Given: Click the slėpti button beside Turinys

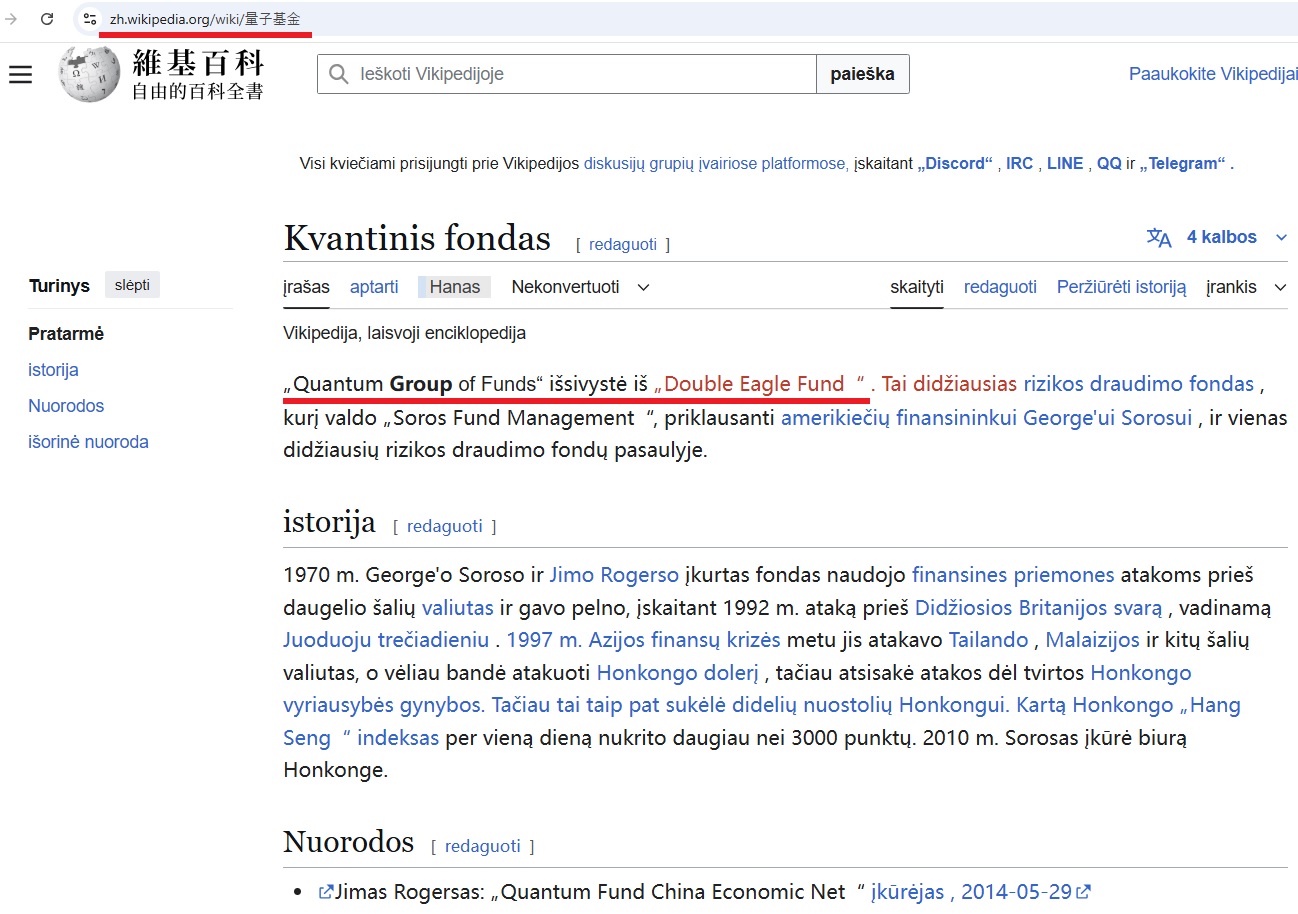Looking at the screenshot, I should 132,285.
